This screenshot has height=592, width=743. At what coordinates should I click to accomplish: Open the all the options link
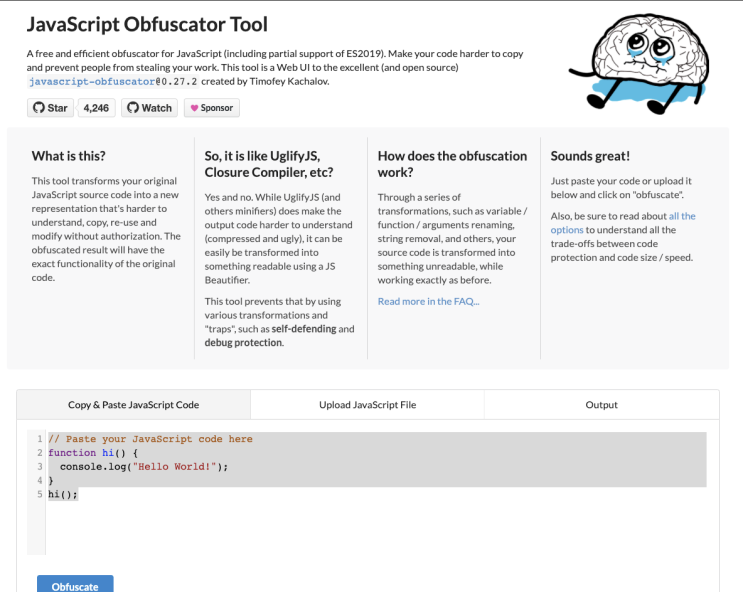click(x=623, y=223)
